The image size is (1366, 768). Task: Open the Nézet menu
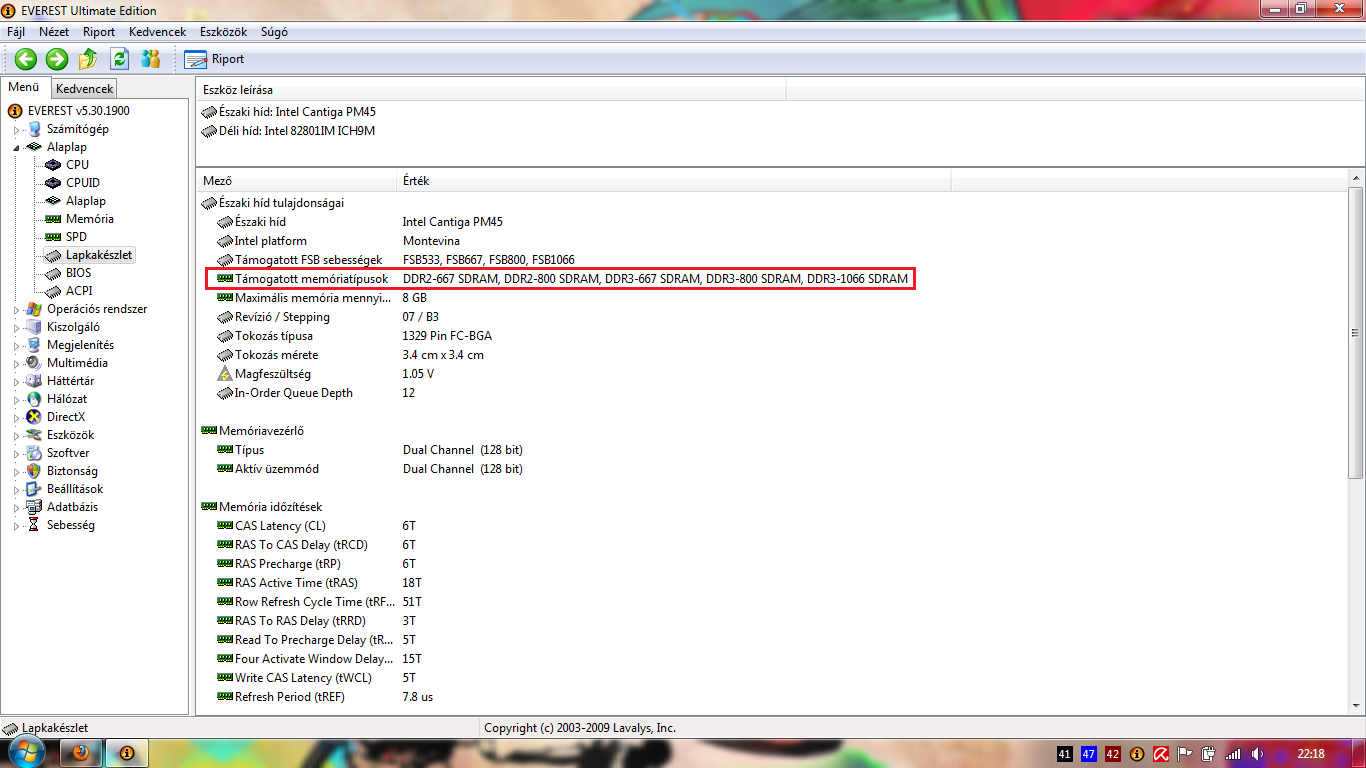point(54,32)
